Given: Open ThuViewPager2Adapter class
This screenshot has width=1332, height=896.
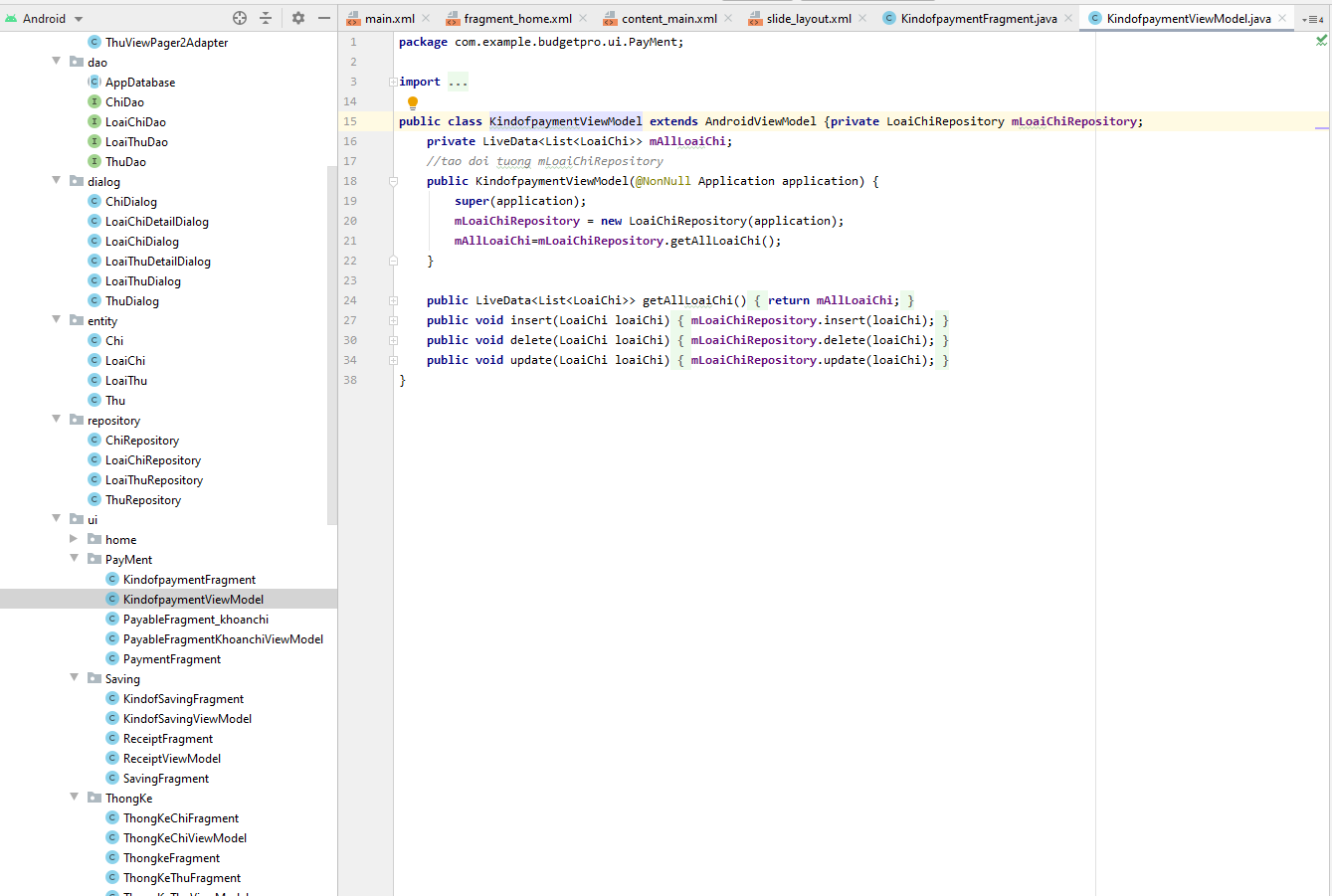Looking at the screenshot, I should coord(166,43).
